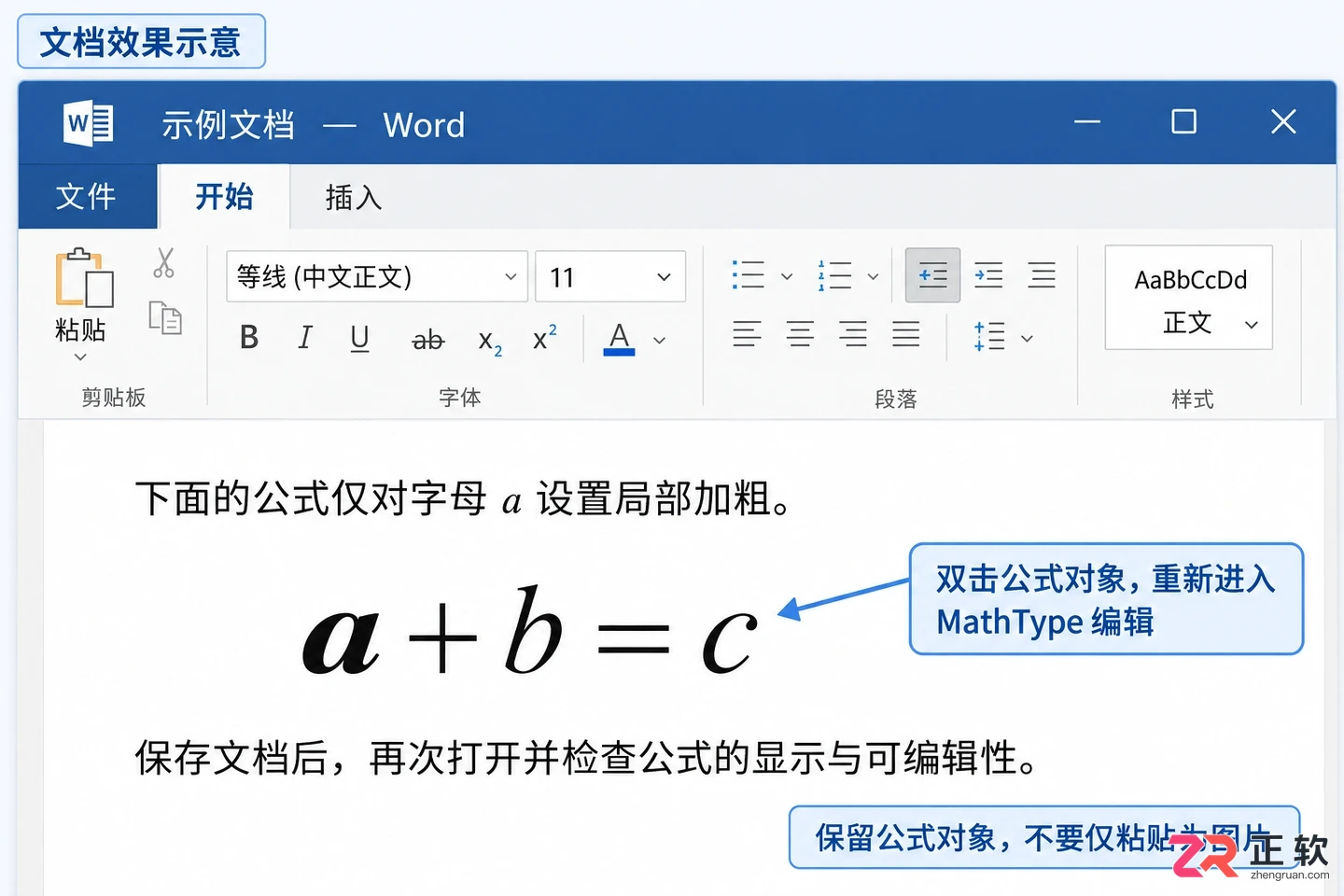Click the Word application logo icon

tap(89, 124)
